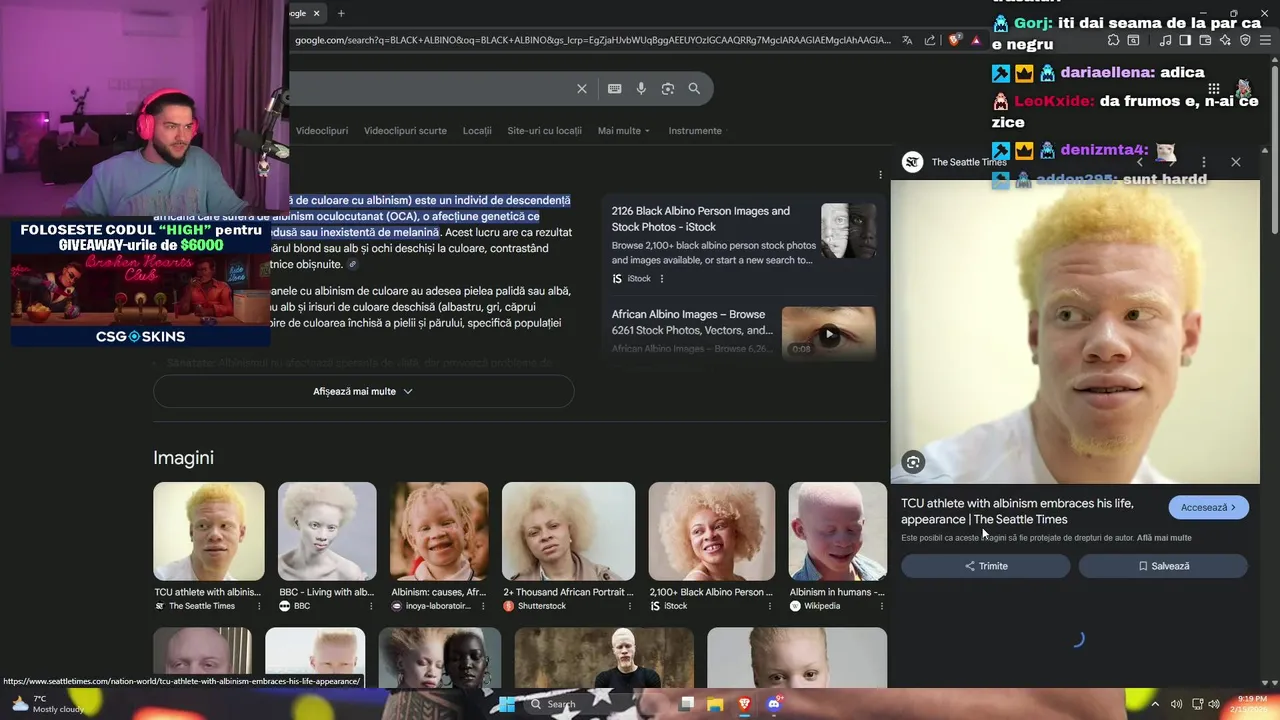Open three-dot menu beside iStock text result
Image resolution: width=1280 pixels, height=720 pixels.
pyautogui.click(x=661, y=279)
